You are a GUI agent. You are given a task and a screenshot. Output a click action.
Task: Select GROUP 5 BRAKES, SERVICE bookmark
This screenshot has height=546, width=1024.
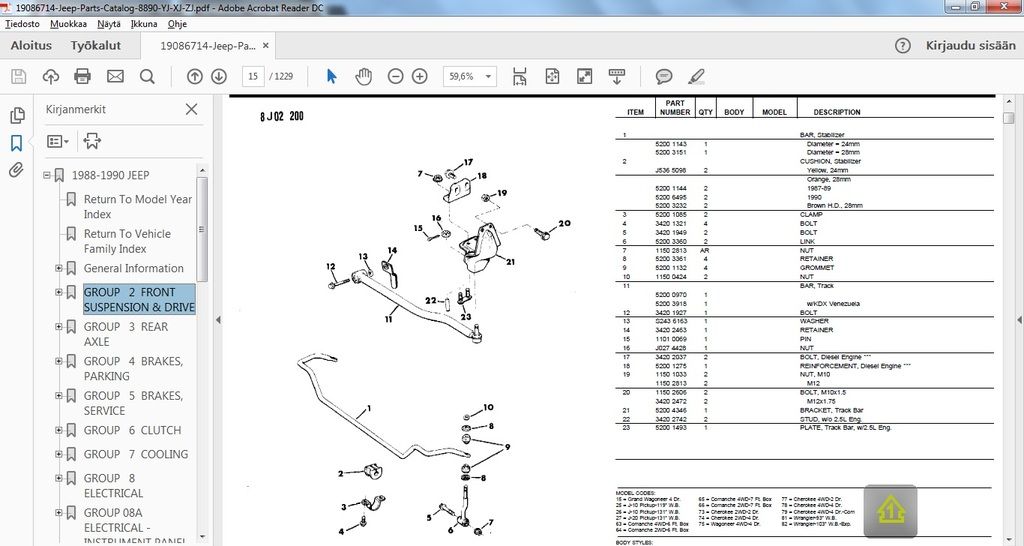tap(133, 403)
